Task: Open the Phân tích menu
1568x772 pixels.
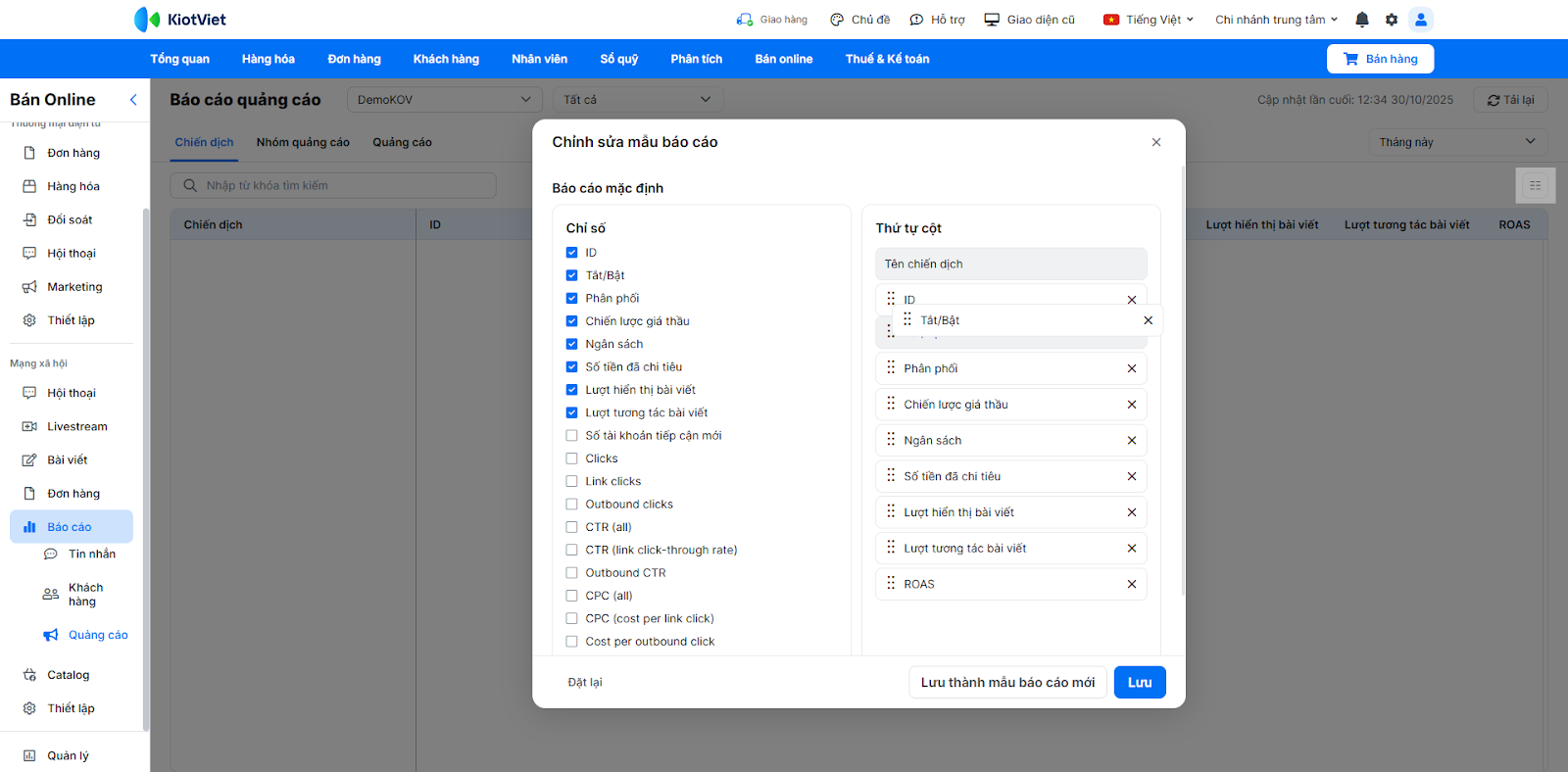Action: click(x=696, y=59)
